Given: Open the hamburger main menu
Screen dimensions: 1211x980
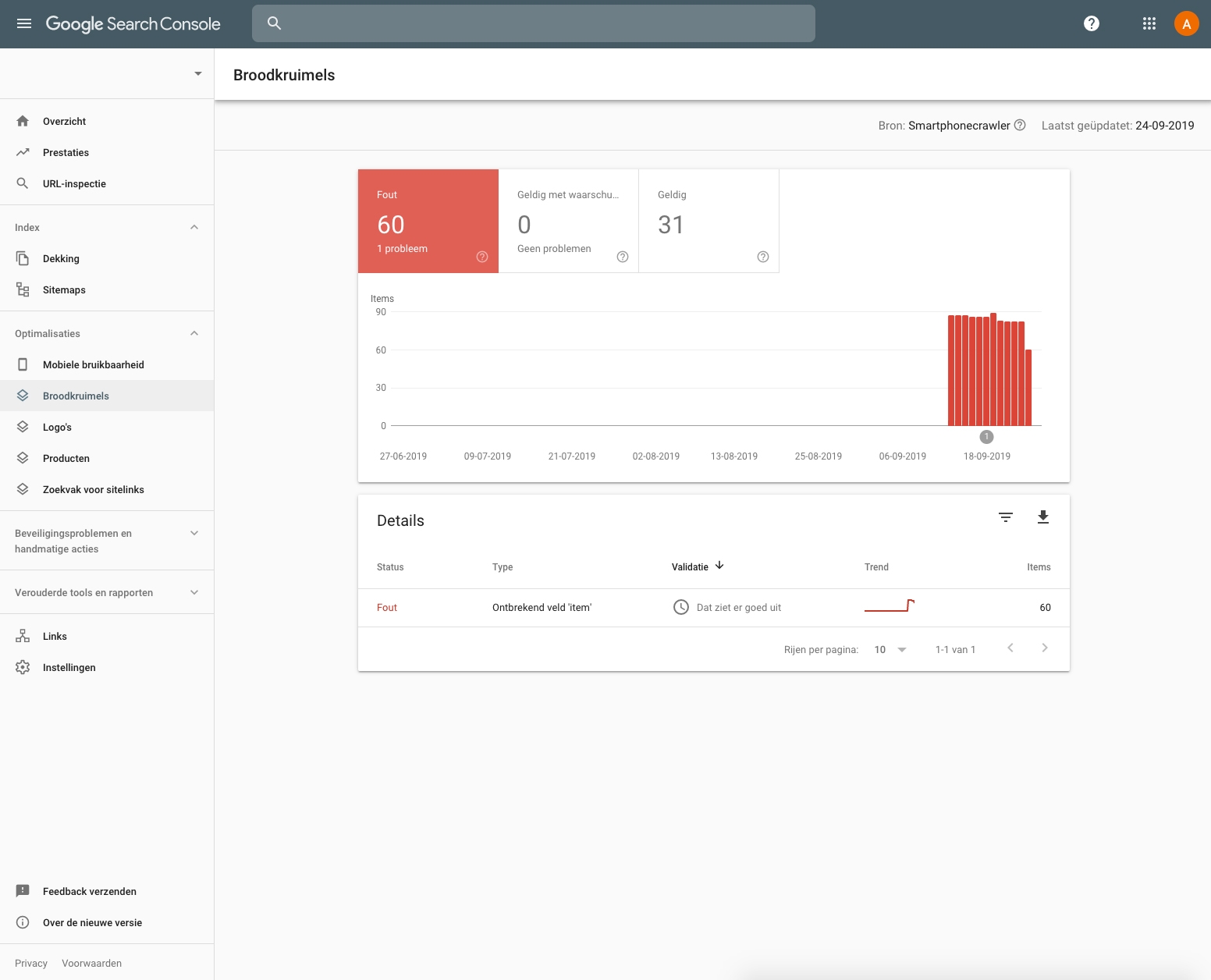Looking at the screenshot, I should pyautogui.click(x=24, y=23).
